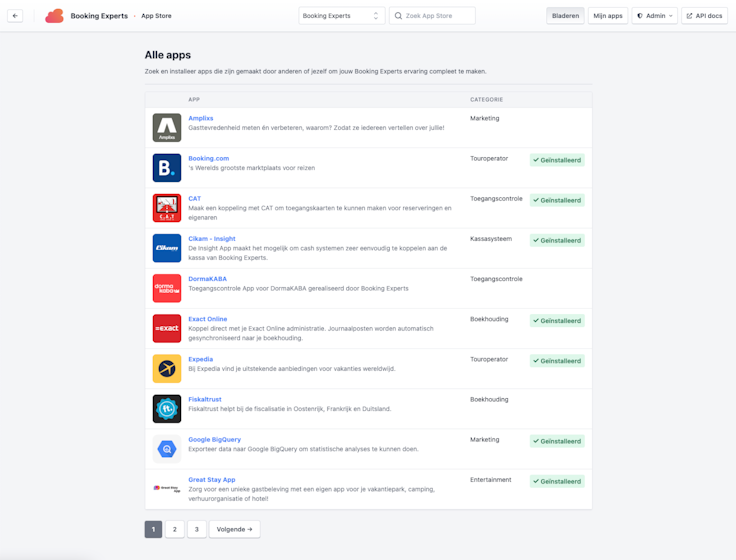The height and width of the screenshot is (560, 736).
Task: Open the Booking Experts organization selector
Action: pyautogui.click(x=341, y=15)
